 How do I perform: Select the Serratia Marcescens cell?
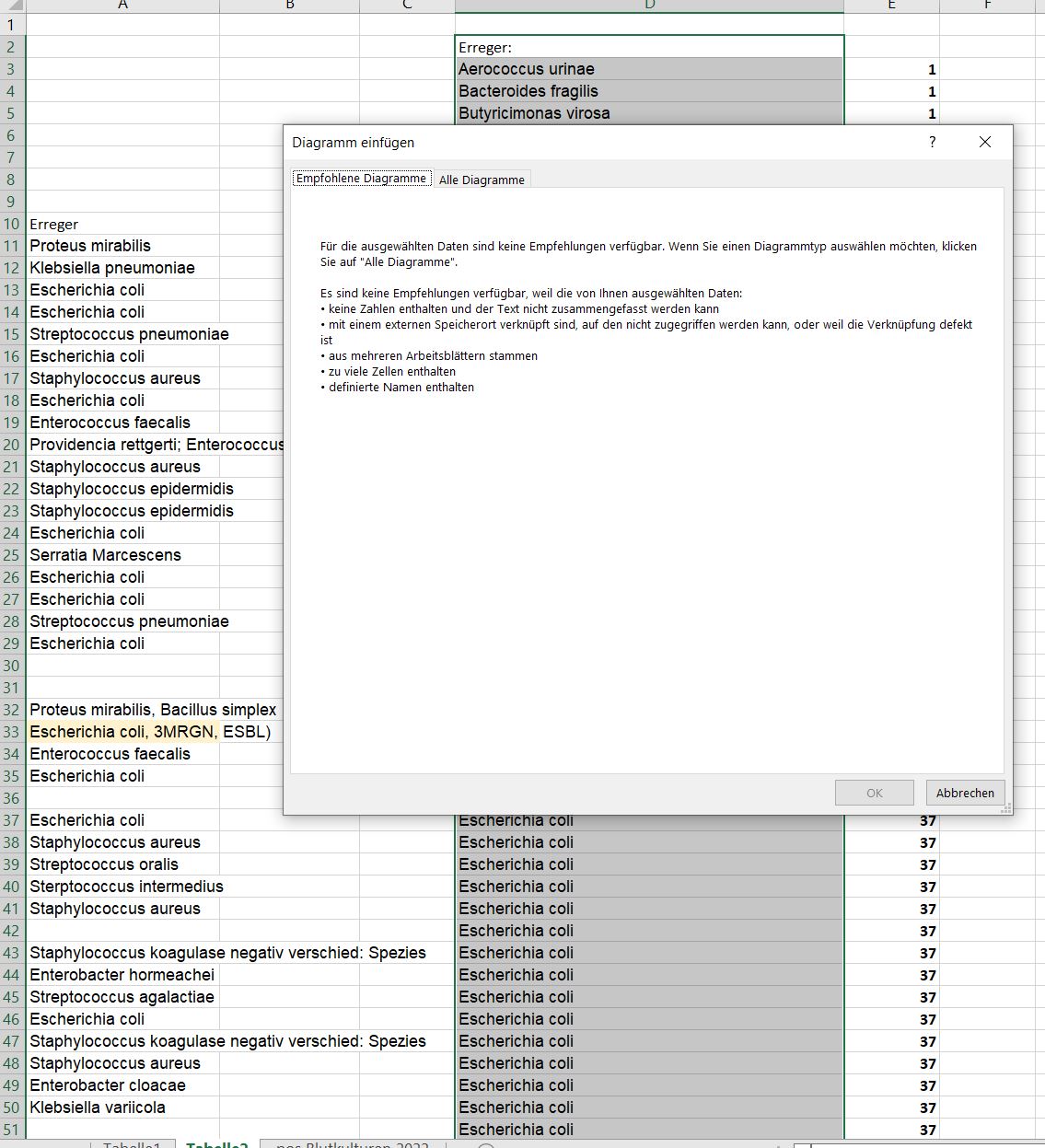[122, 555]
